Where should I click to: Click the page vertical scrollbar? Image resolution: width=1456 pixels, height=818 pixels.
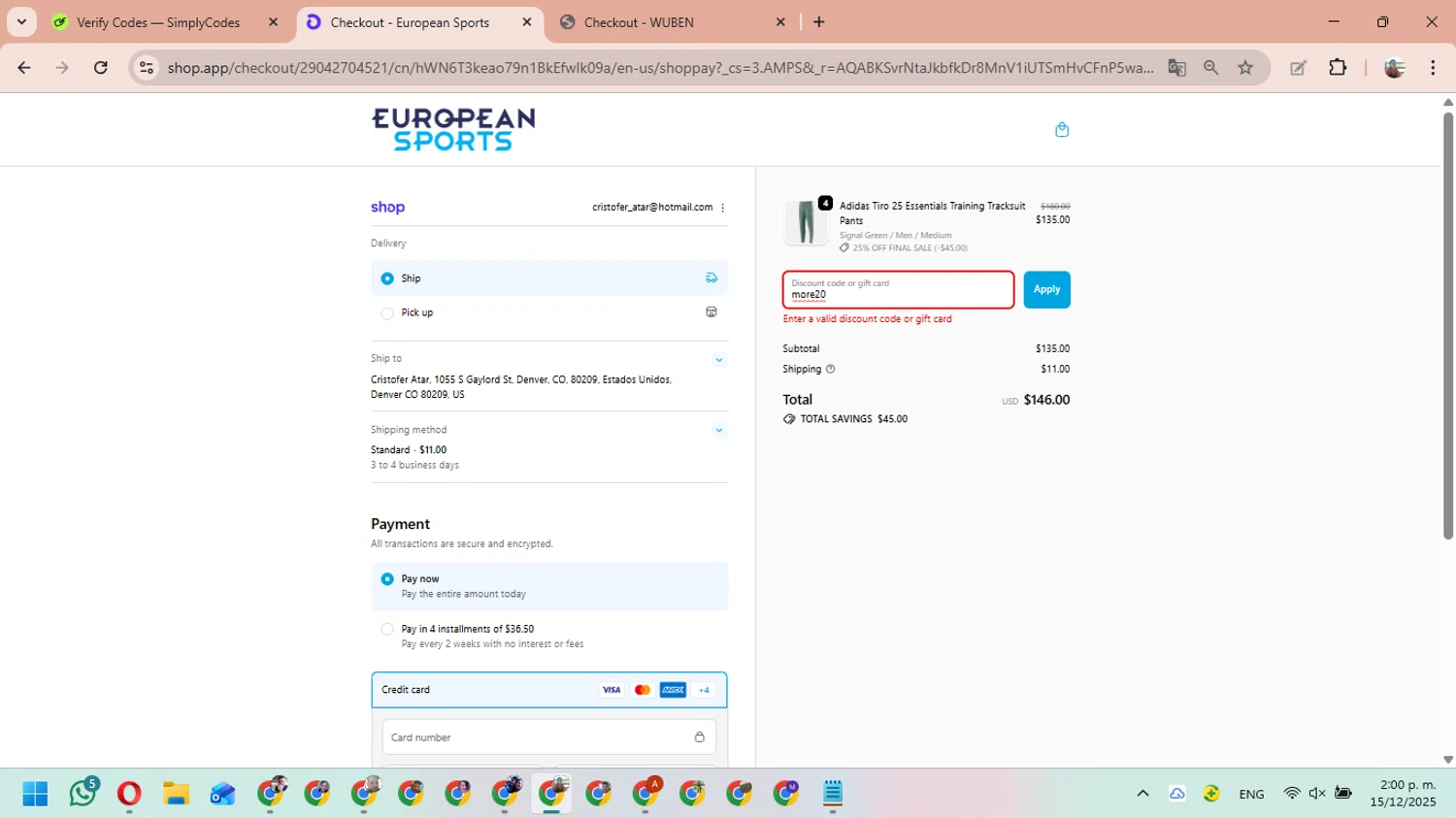tap(1447, 326)
